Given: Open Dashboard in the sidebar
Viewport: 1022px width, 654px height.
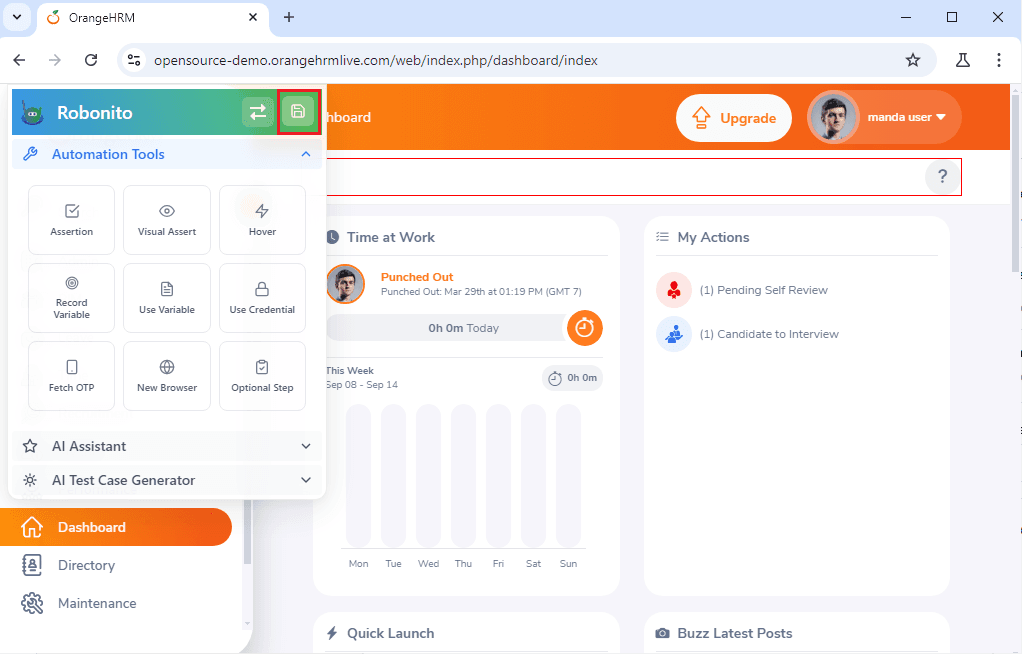Looking at the screenshot, I should (x=116, y=527).
